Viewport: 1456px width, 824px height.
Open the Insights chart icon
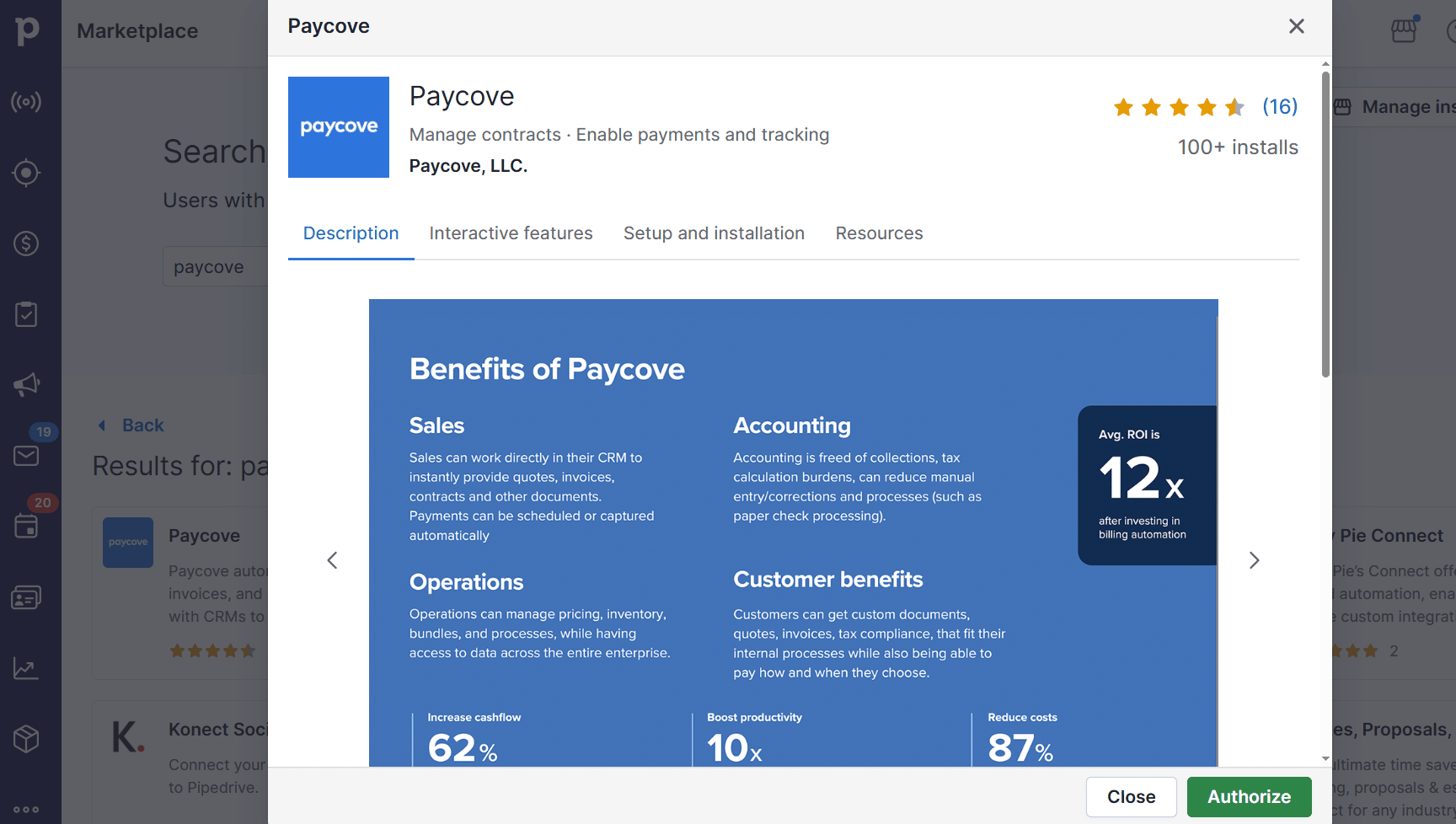pos(27,668)
